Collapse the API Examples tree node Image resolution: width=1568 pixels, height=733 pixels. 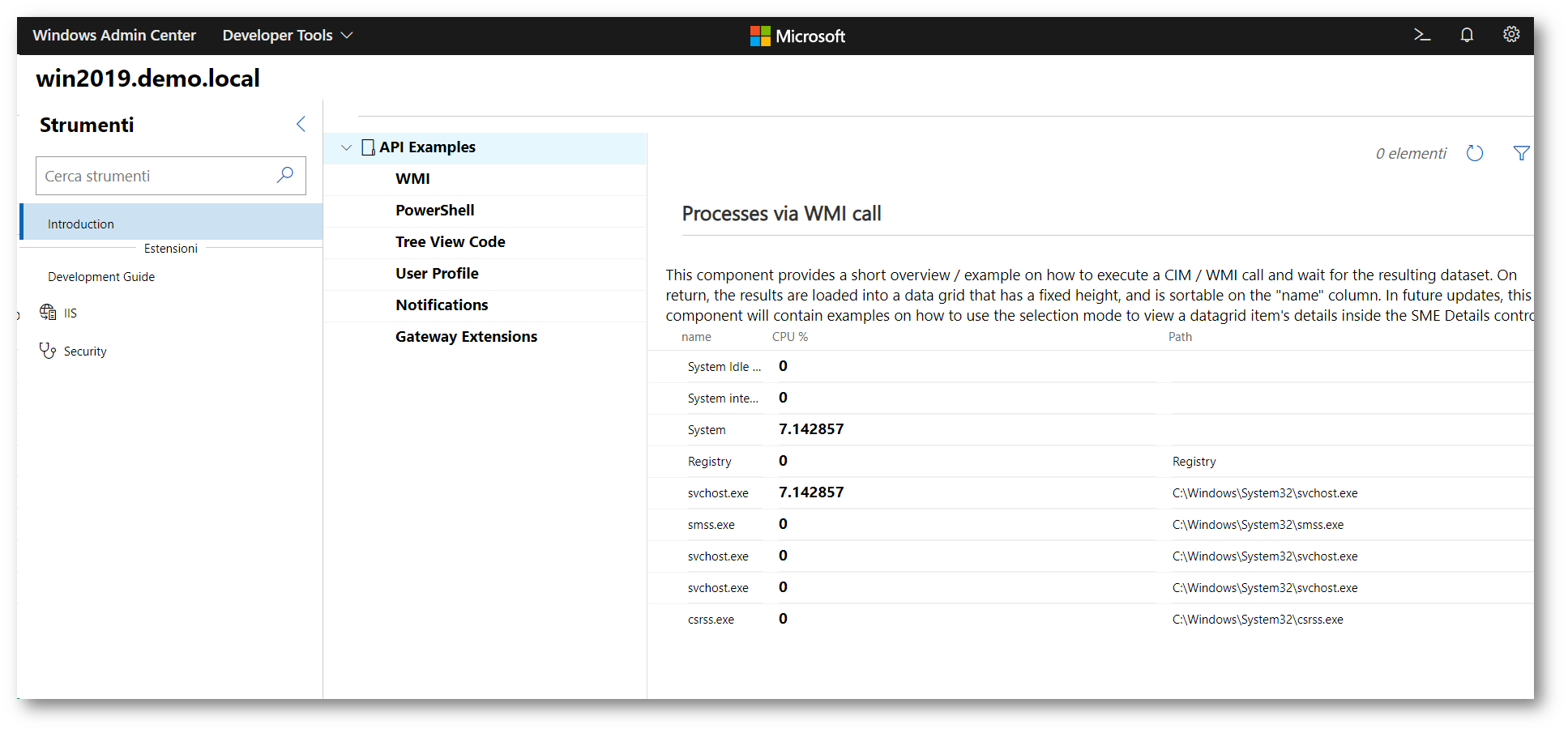coord(346,147)
